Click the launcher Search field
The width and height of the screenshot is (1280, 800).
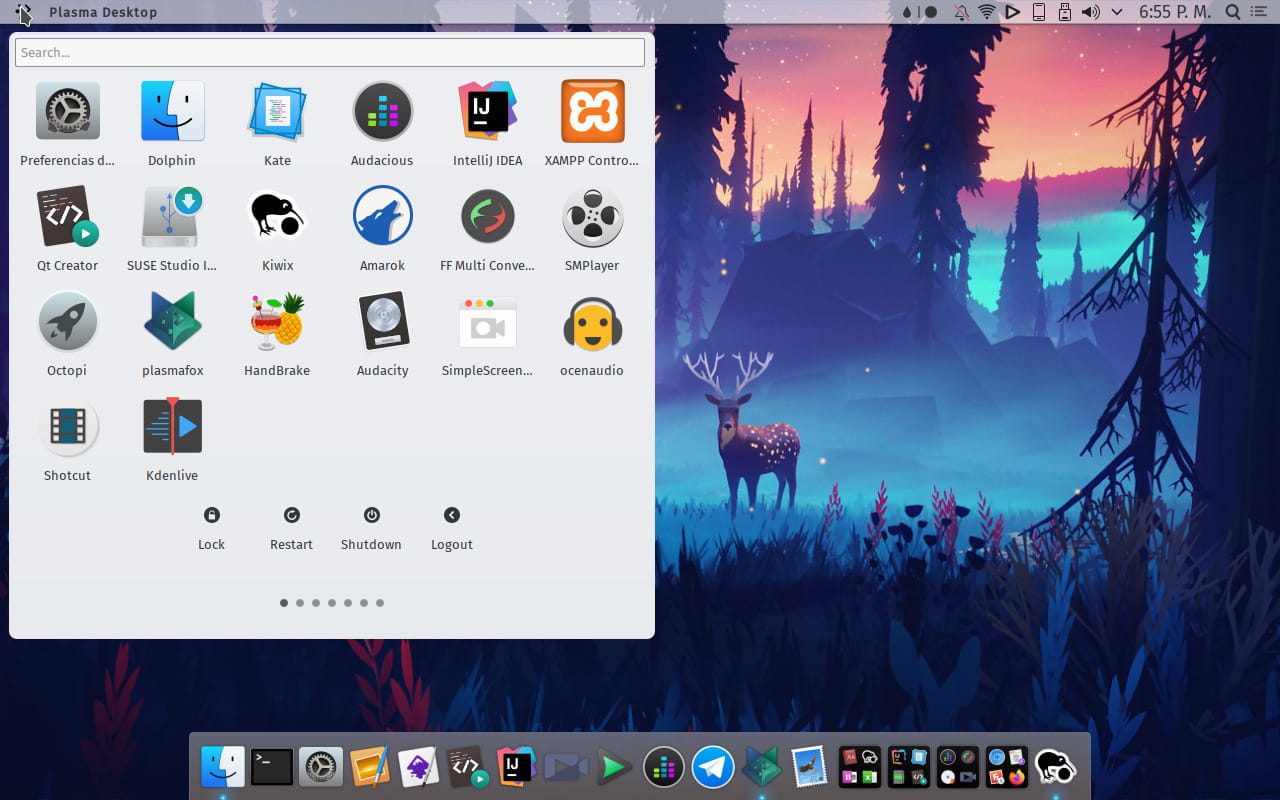(330, 53)
